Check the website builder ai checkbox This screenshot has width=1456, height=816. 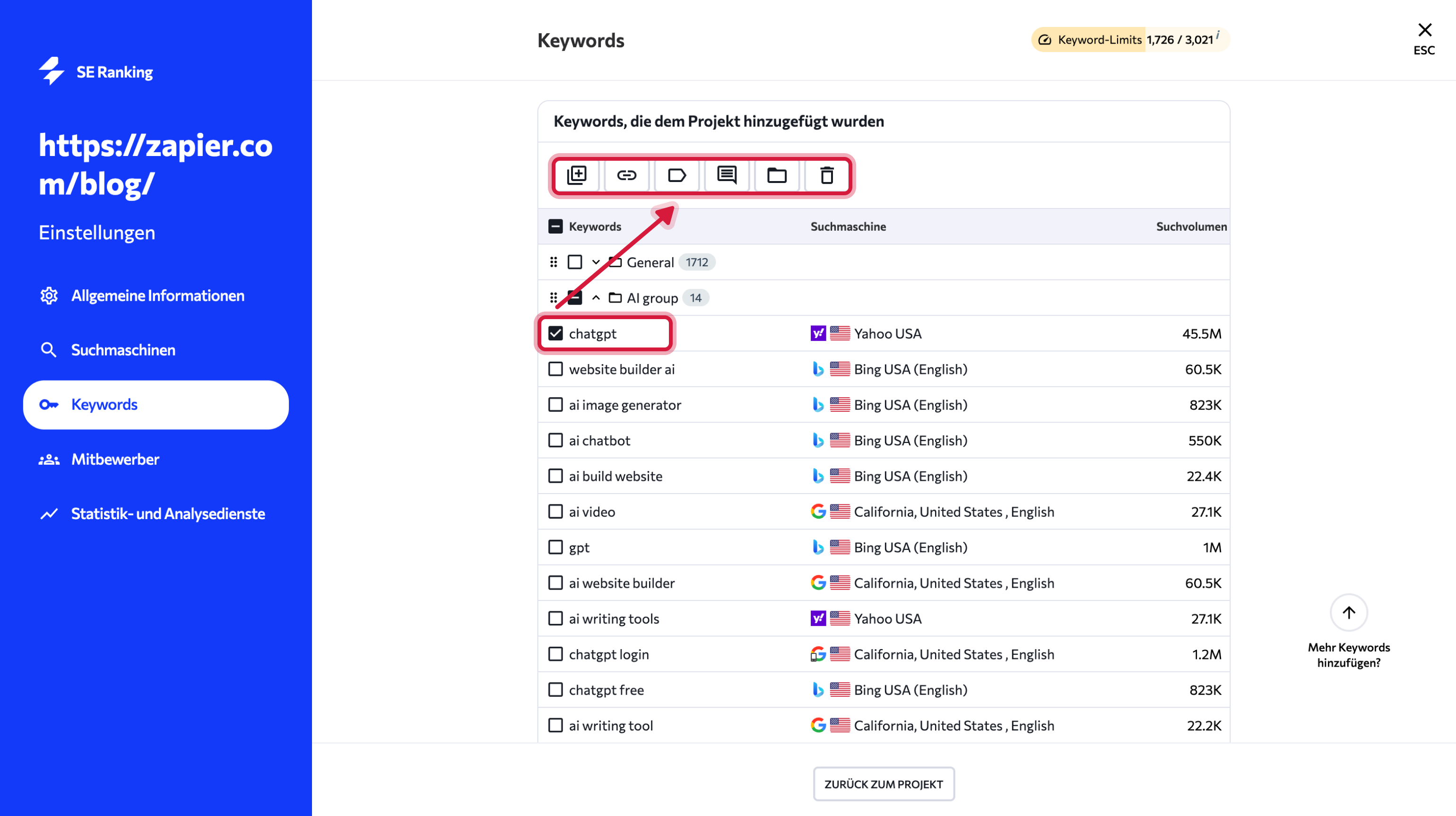555,369
